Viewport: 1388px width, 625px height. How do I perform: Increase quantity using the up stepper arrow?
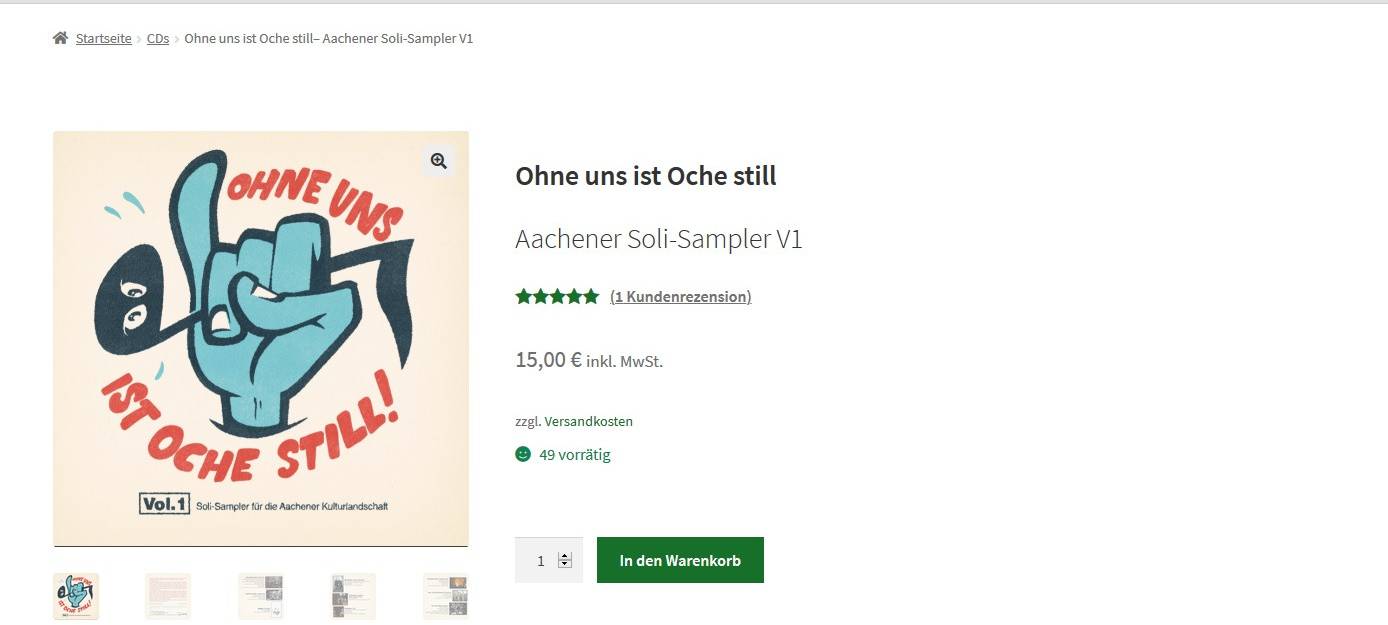click(x=566, y=553)
